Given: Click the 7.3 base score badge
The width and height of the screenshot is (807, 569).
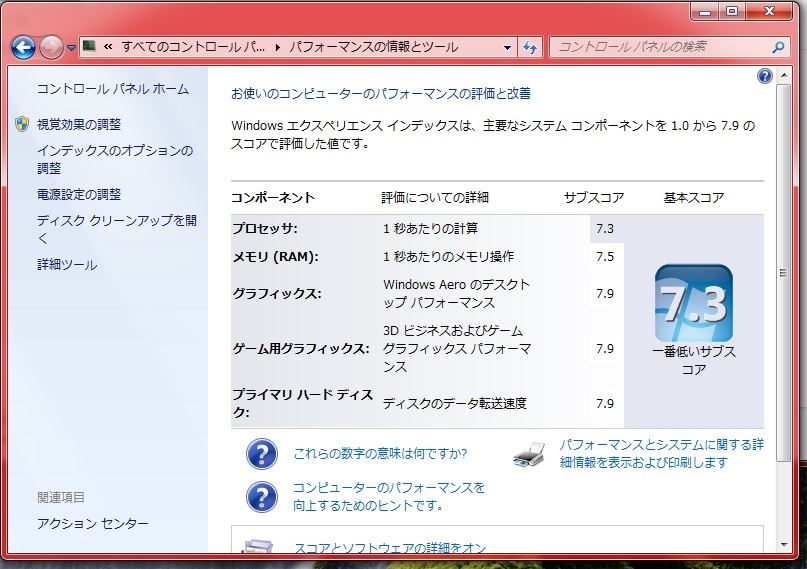Looking at the screenshot, I should [693, 303].
